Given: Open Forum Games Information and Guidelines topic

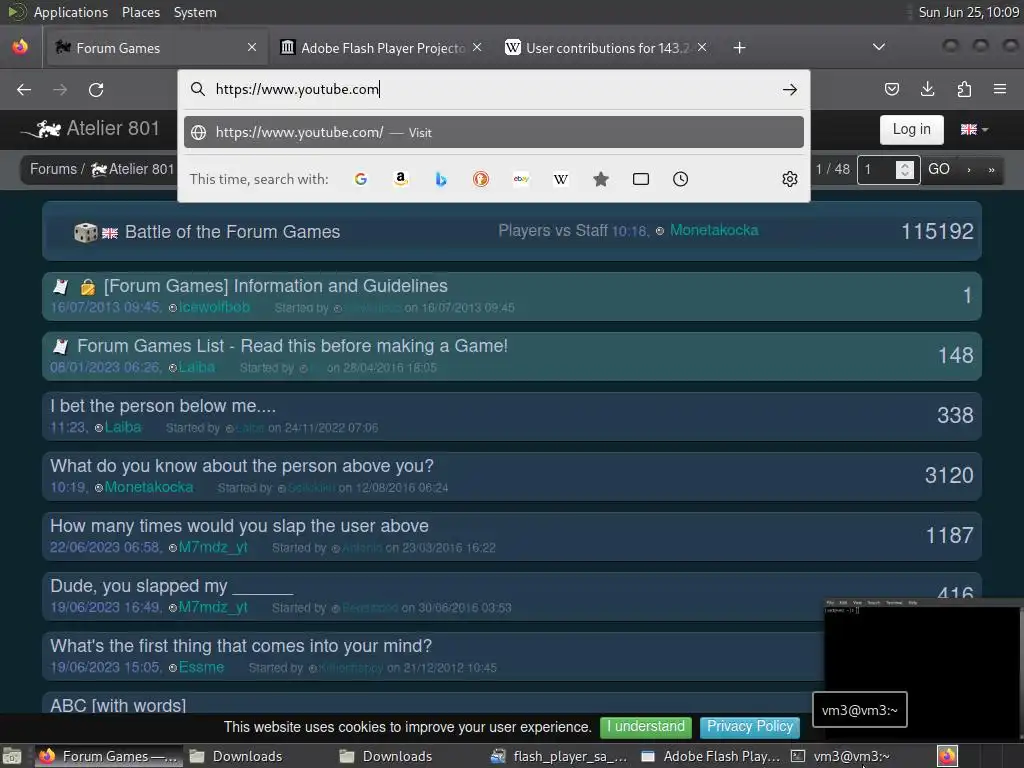Looking at the screenshot, I should [x=276, y=286].
